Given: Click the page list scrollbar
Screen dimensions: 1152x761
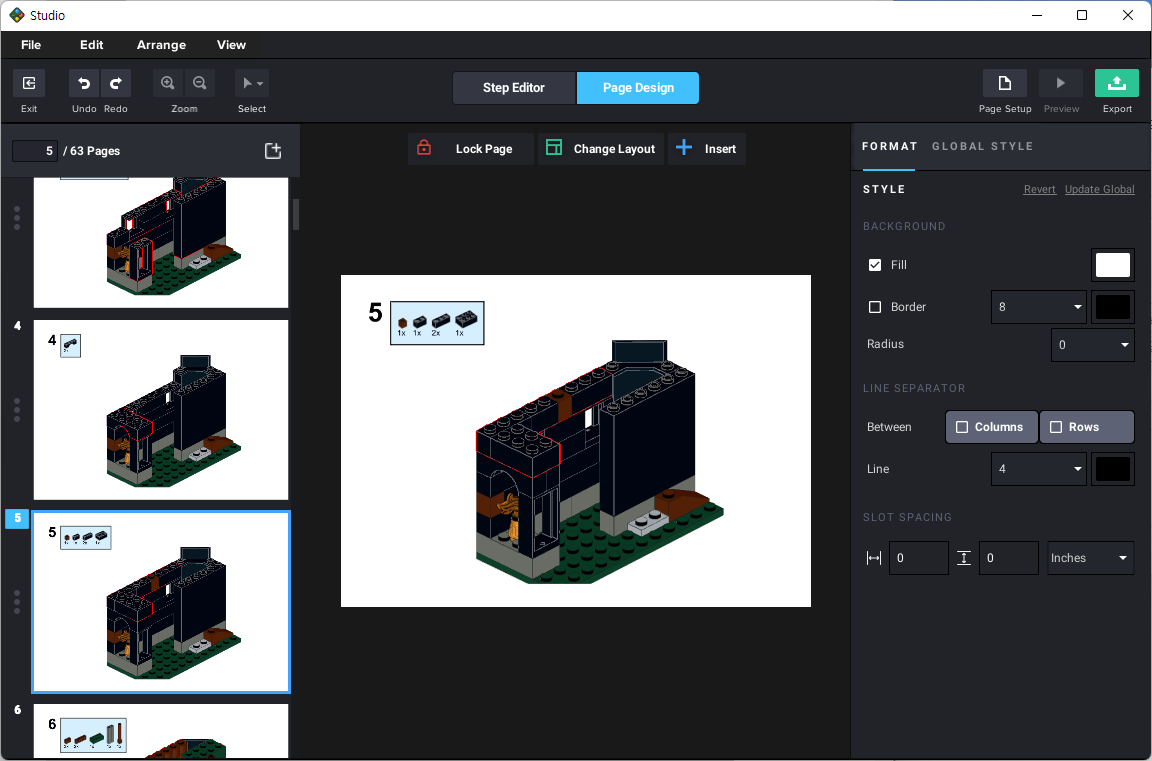Looking at the screenshot, I should tap(296, 214).
